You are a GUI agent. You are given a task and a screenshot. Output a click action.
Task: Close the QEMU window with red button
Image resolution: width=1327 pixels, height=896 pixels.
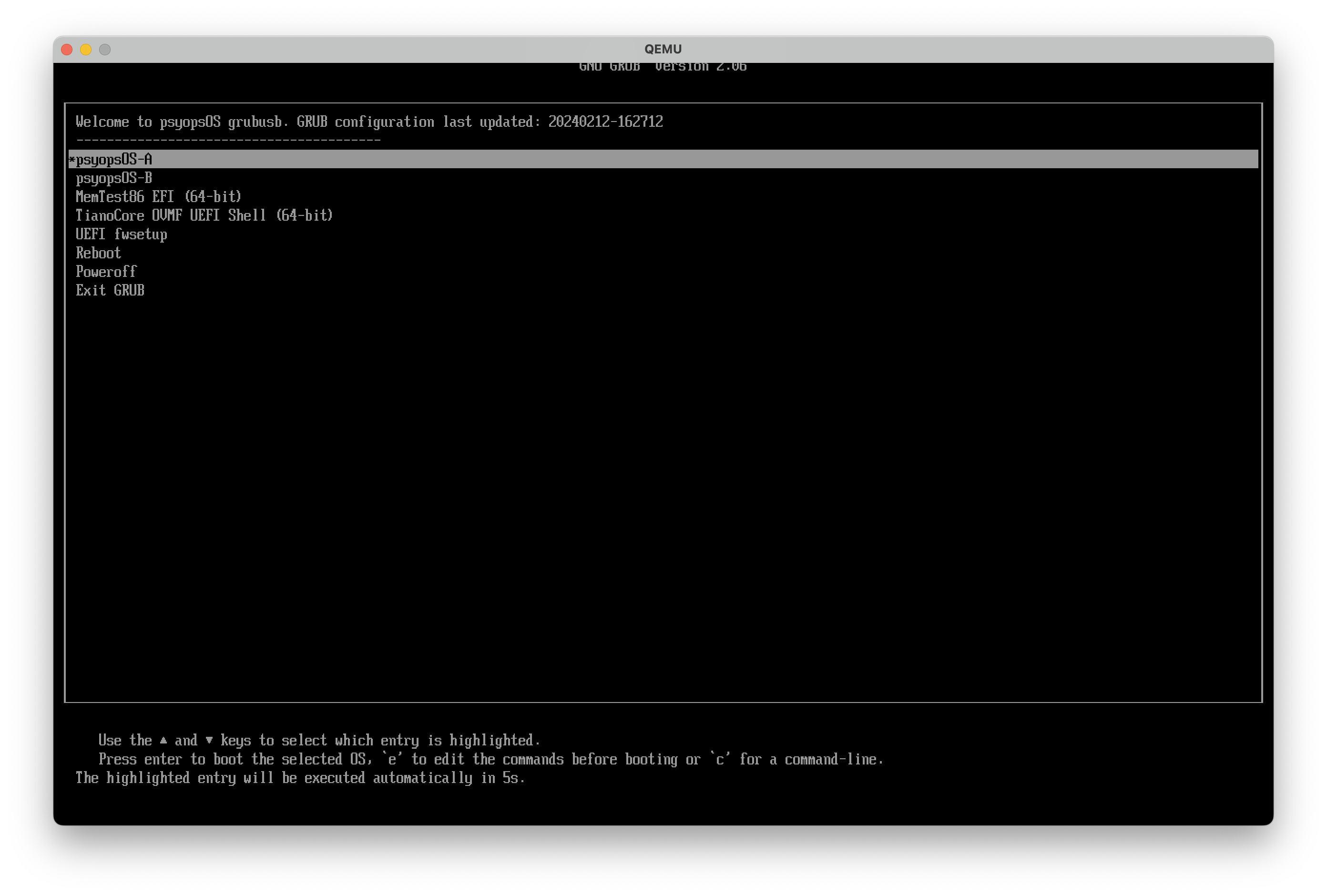(67, 50)
